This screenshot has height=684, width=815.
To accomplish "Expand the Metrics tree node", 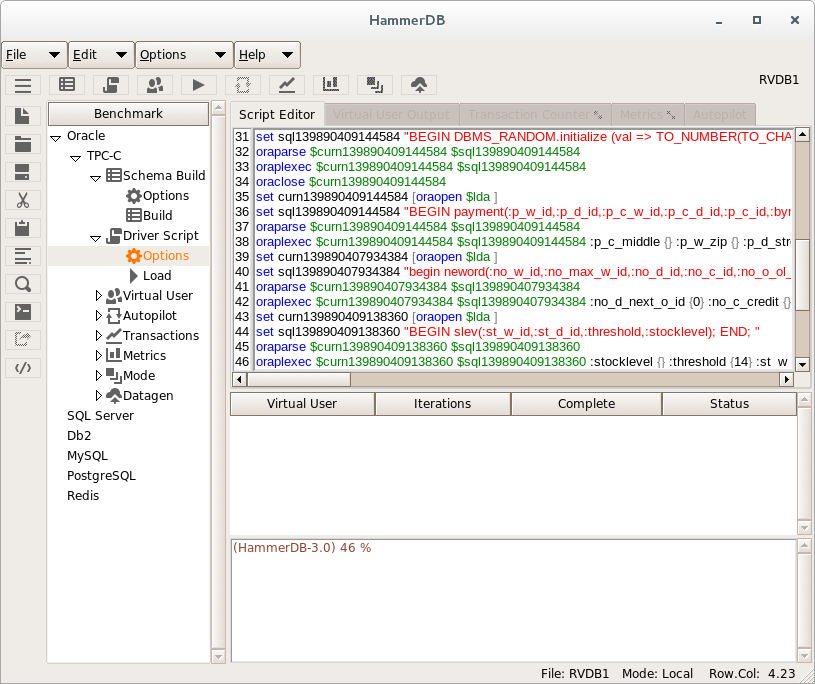I will (x=99, y=356).
